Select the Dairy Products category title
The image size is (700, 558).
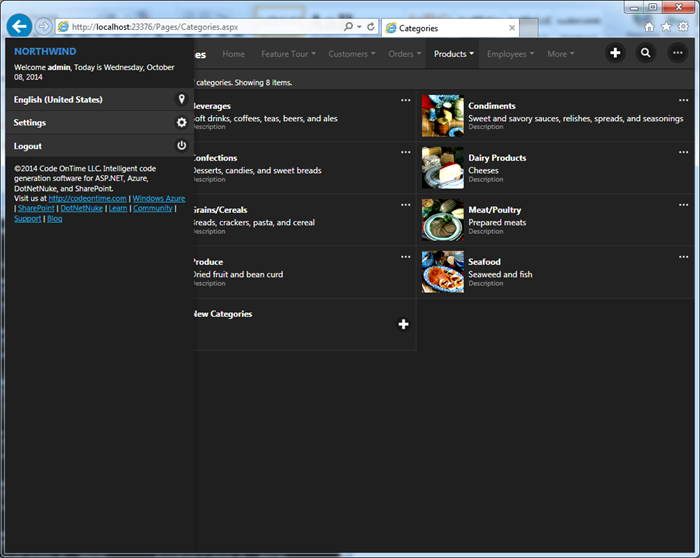click(497, 158)
